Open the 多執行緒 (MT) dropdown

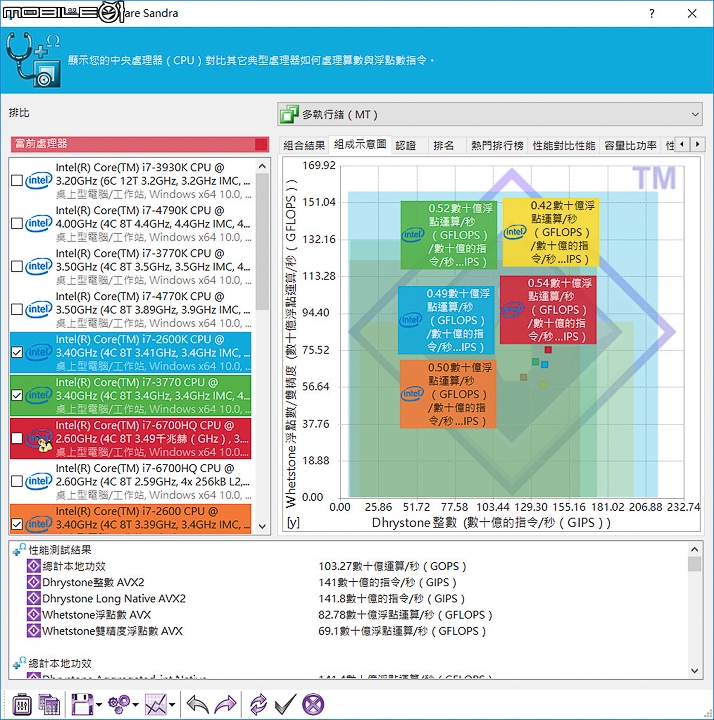coord(489,114)
